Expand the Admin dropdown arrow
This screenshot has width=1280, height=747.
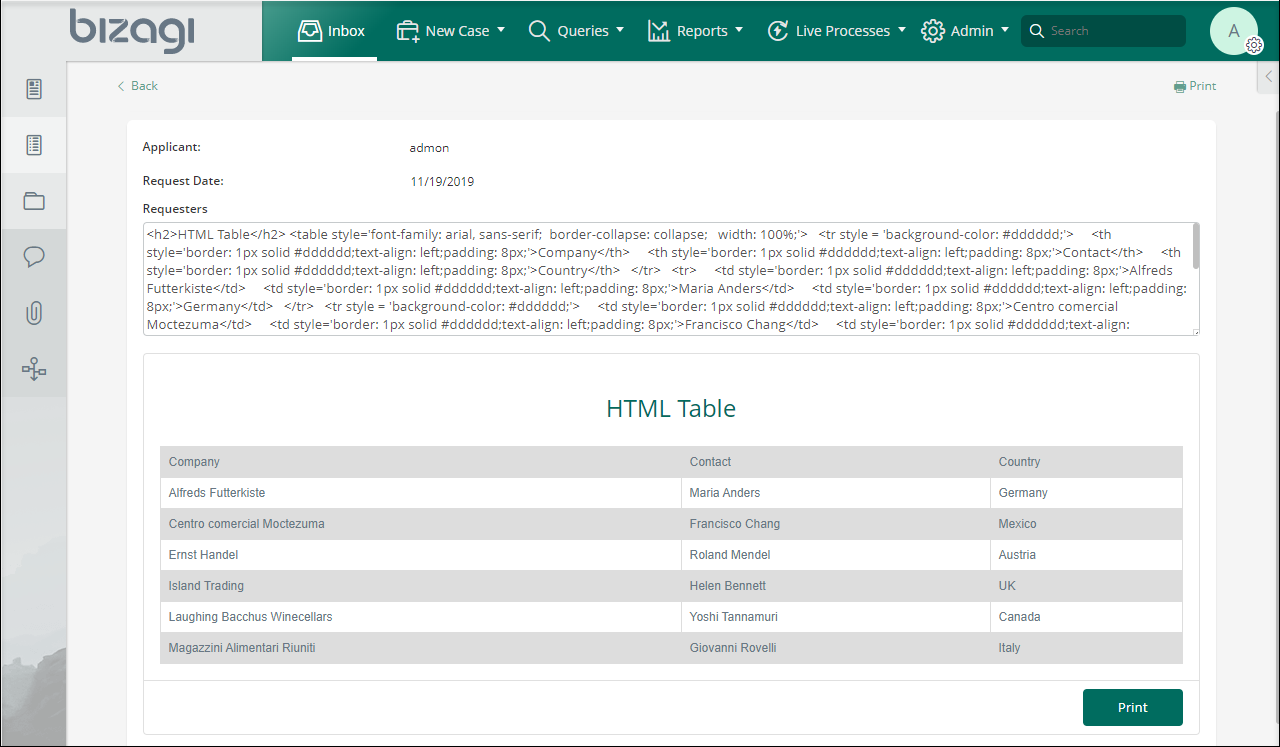pos(1004,30)
